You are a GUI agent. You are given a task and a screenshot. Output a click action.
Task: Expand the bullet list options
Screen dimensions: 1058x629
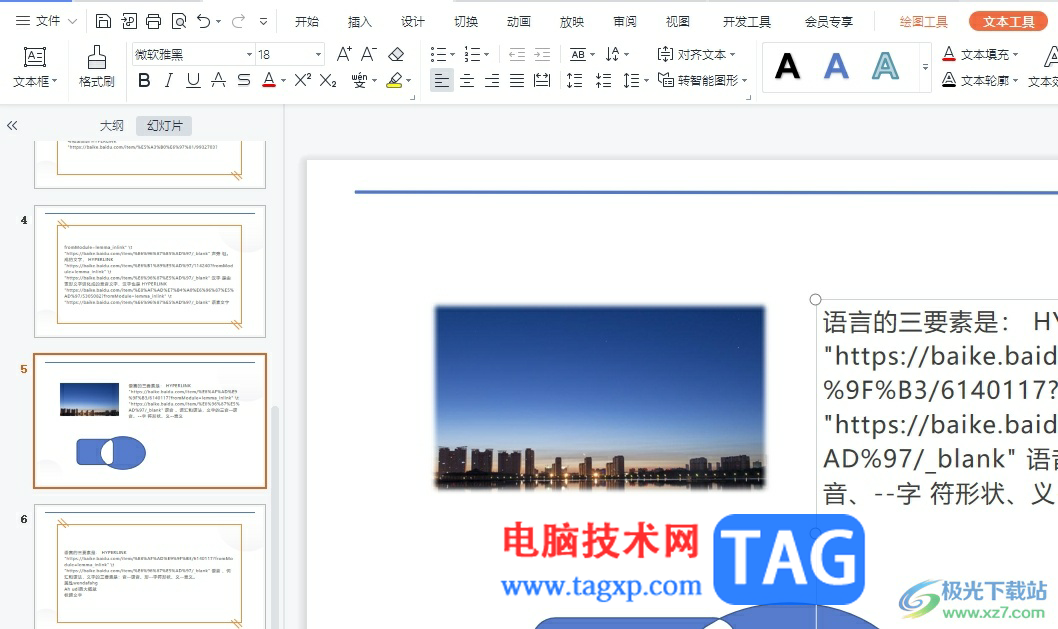452,55
